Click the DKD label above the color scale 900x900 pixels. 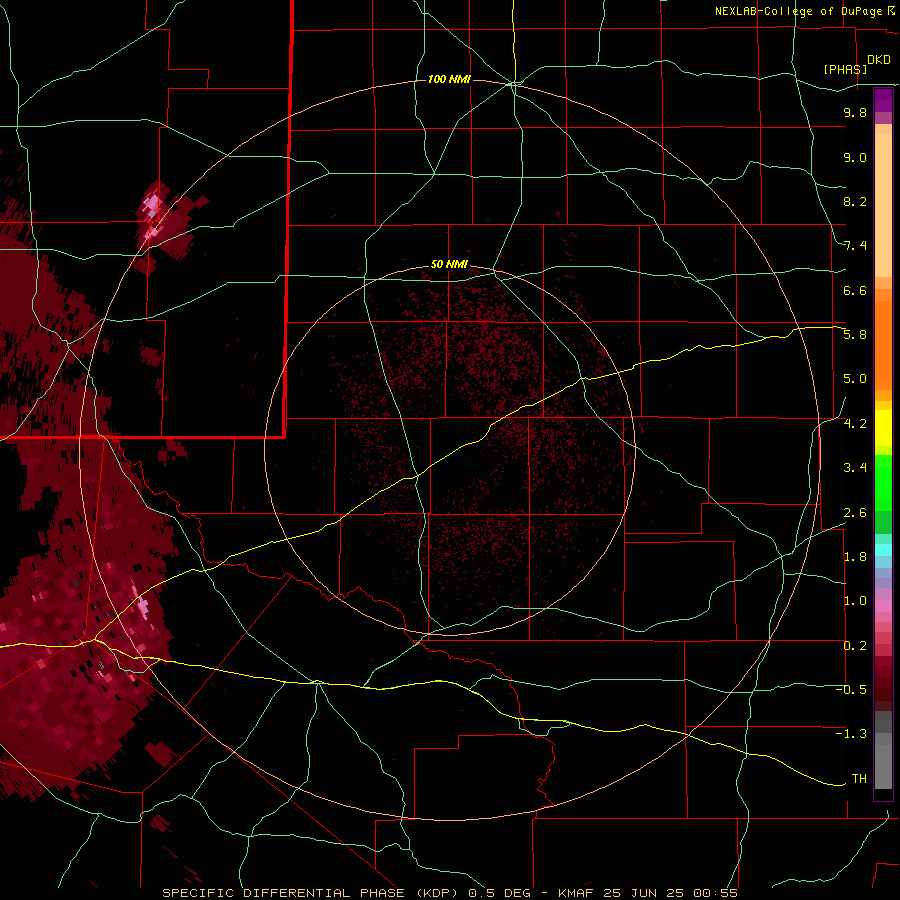[879, 60]
